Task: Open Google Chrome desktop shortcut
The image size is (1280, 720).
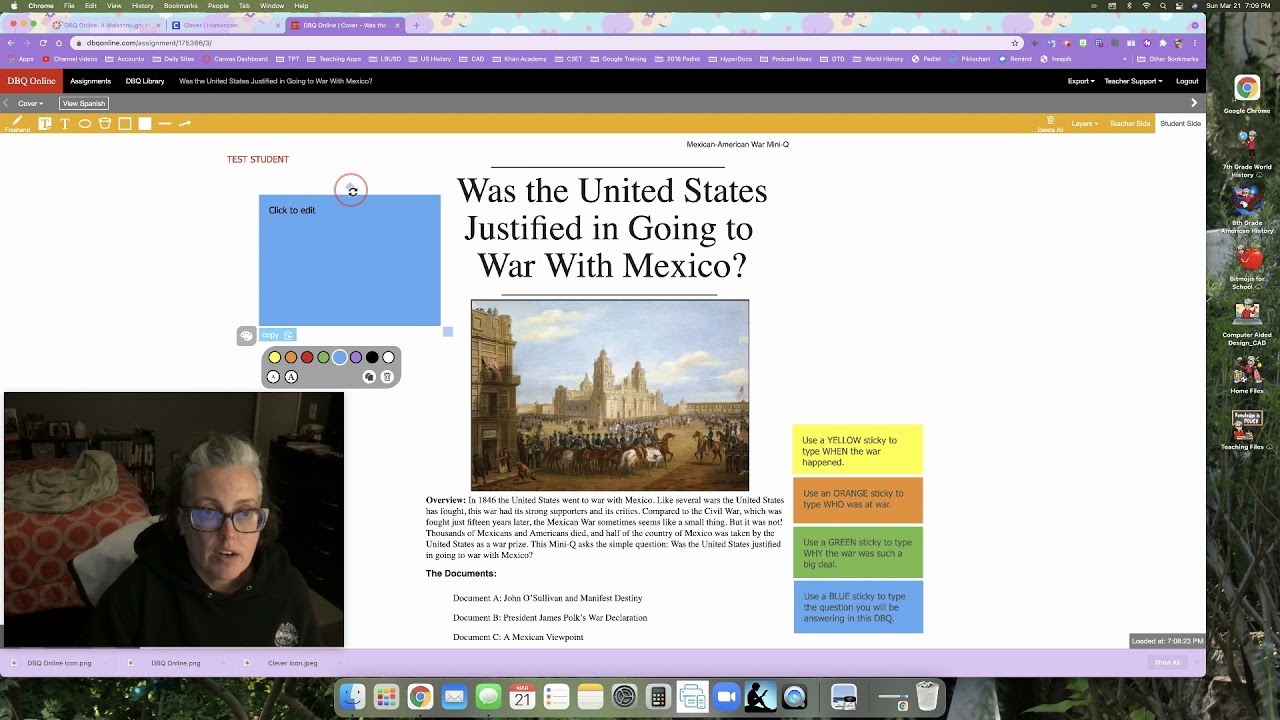Action: 1247,95
